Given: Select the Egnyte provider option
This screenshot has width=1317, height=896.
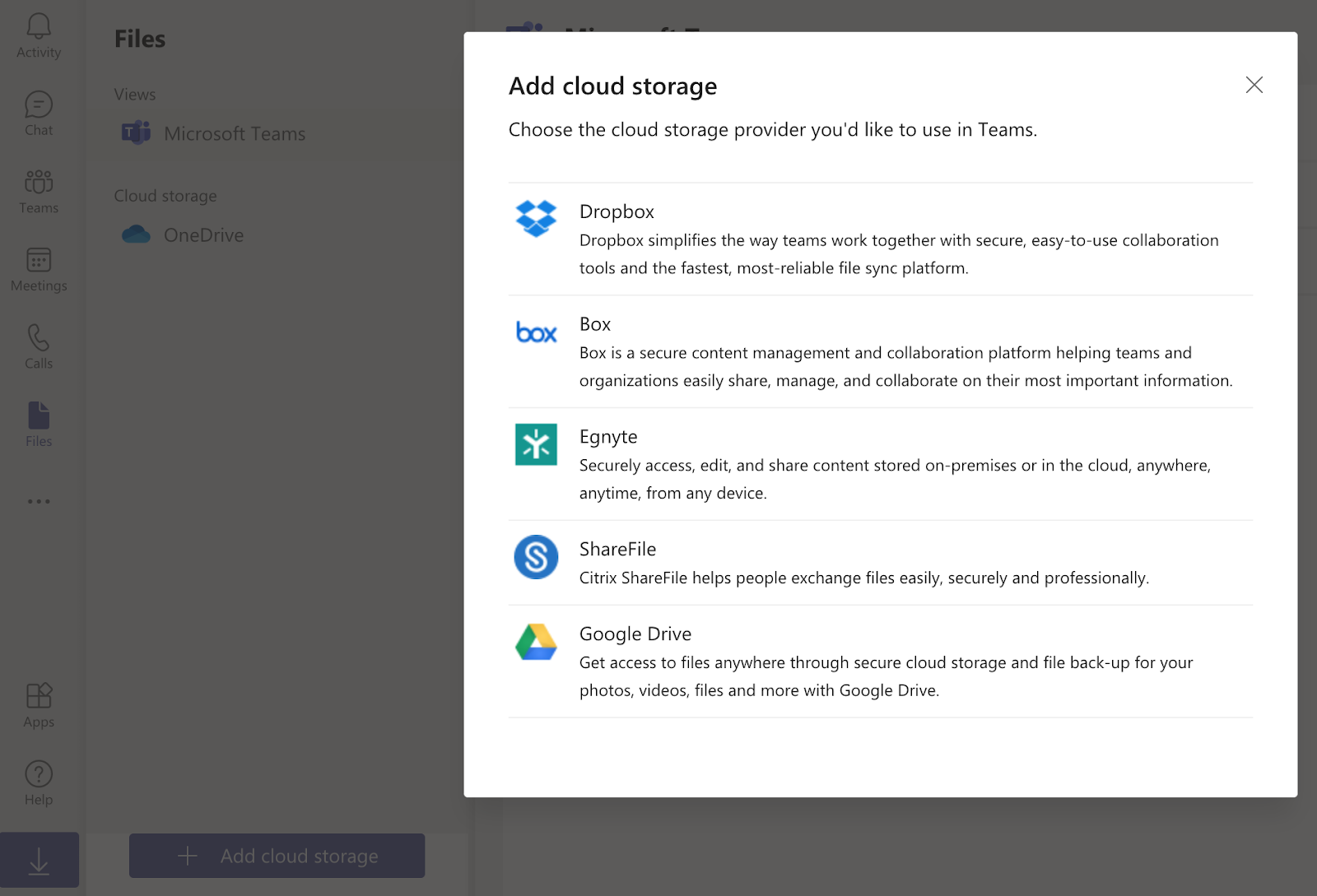Looking at the screenshot, I should pyautogui.click(x=881, y=464).
